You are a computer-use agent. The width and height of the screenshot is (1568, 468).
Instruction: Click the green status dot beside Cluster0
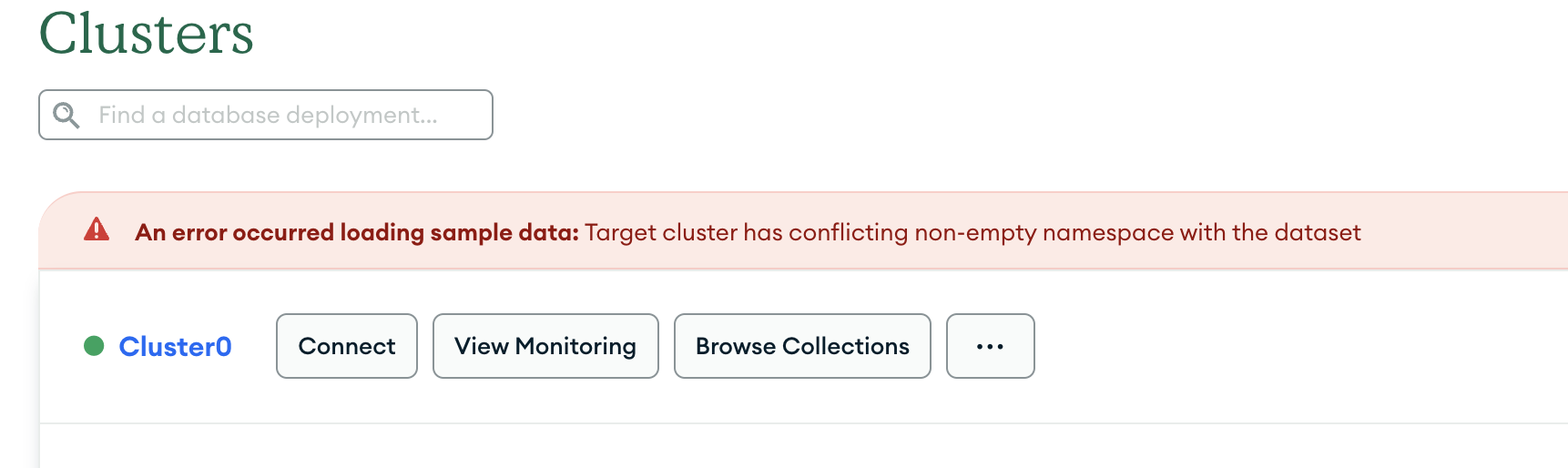tap(94, 346)
